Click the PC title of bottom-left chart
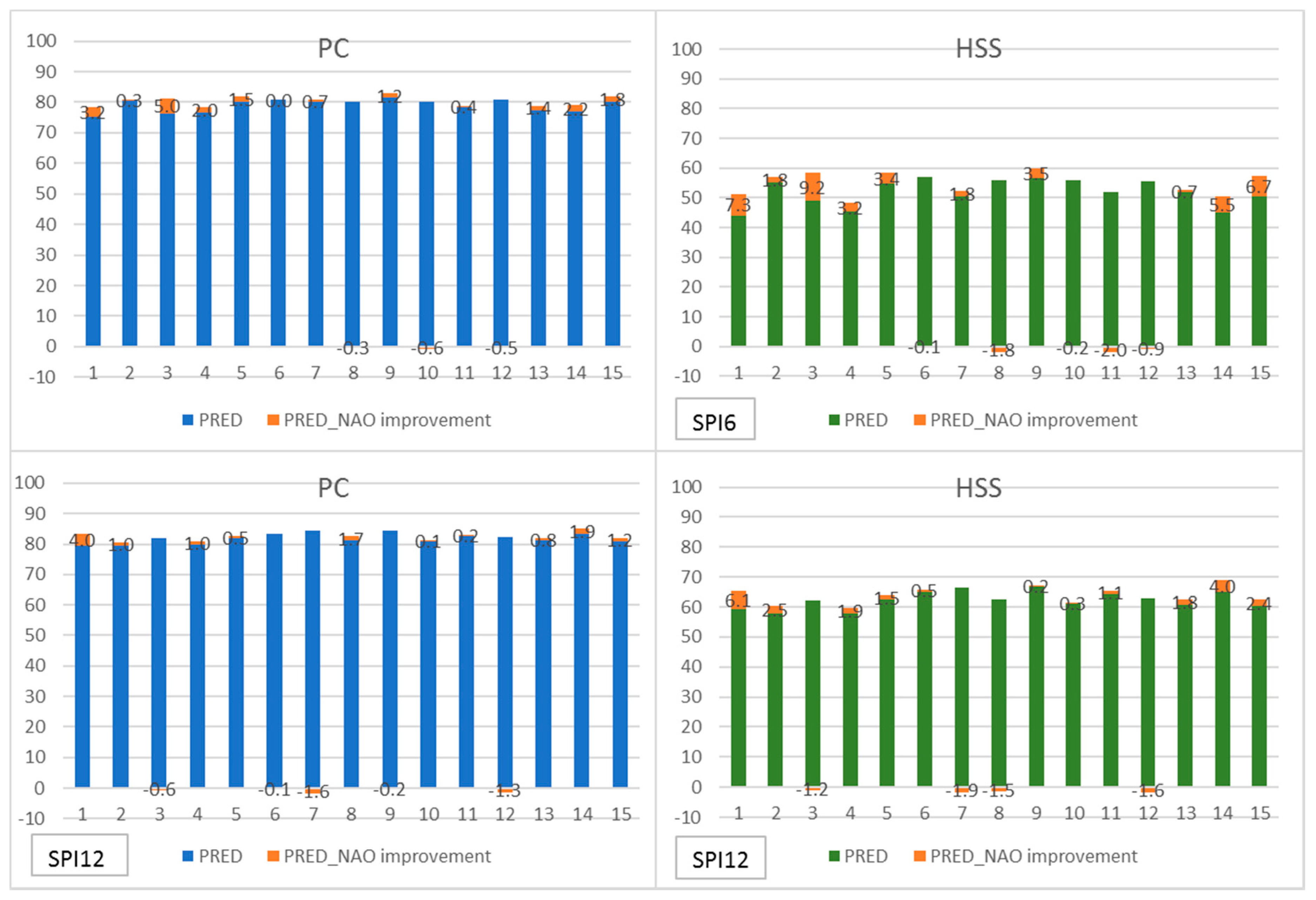1316x900 pixels. (333, 488)
